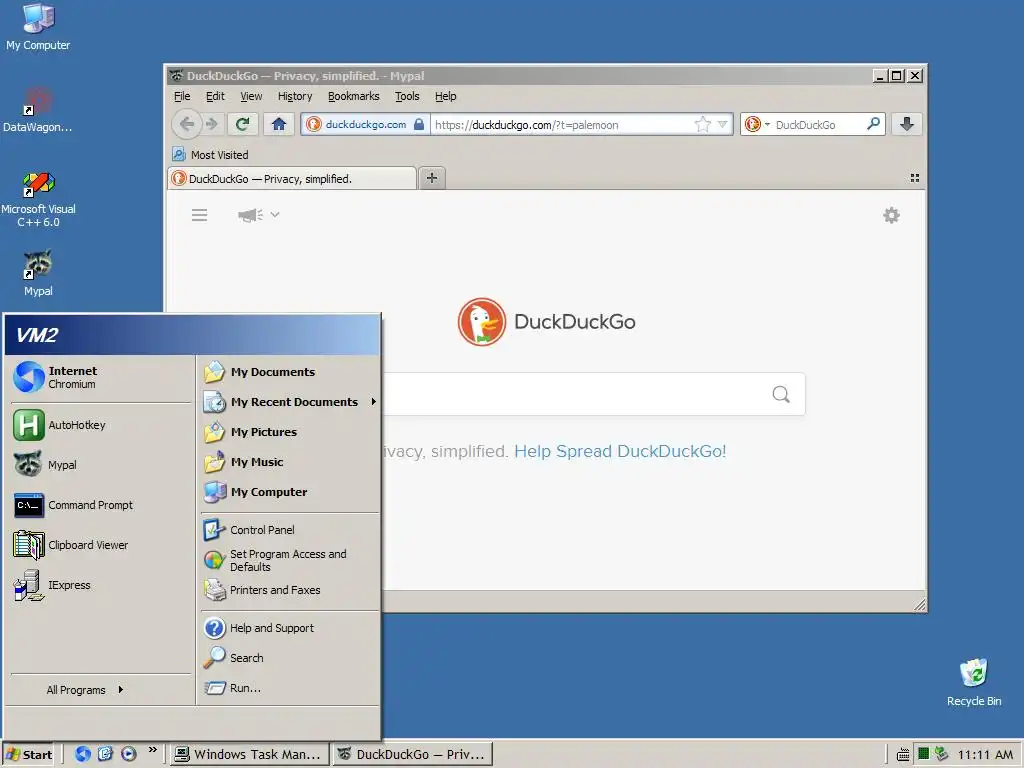Click the DuckDuckGo duck logo
The width and height of the screenshot is (1024, 768).
tap(481, 321)
